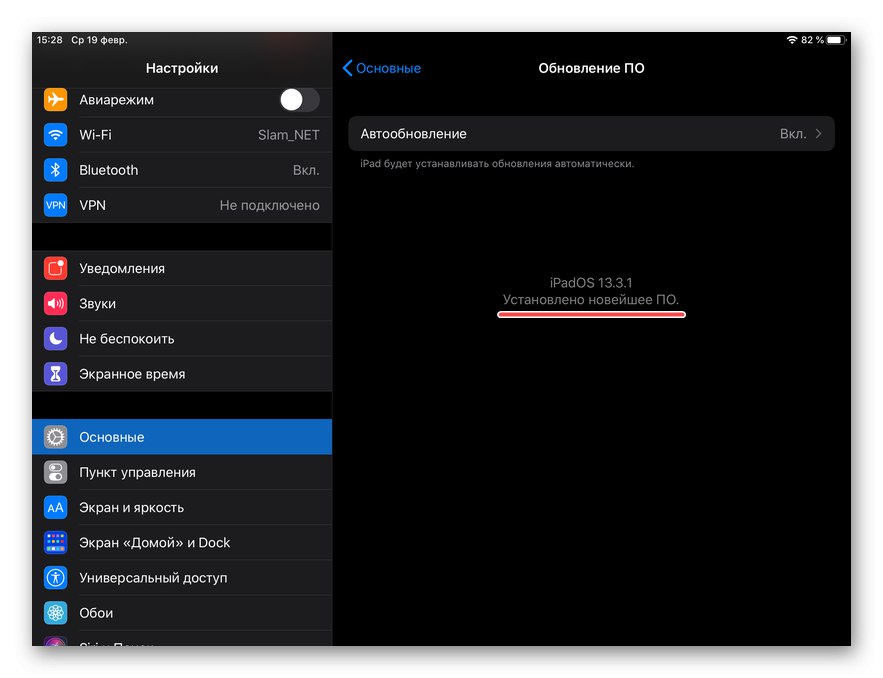Tap the Airplane mode icon
883x678 pixels.
[55, 100]
